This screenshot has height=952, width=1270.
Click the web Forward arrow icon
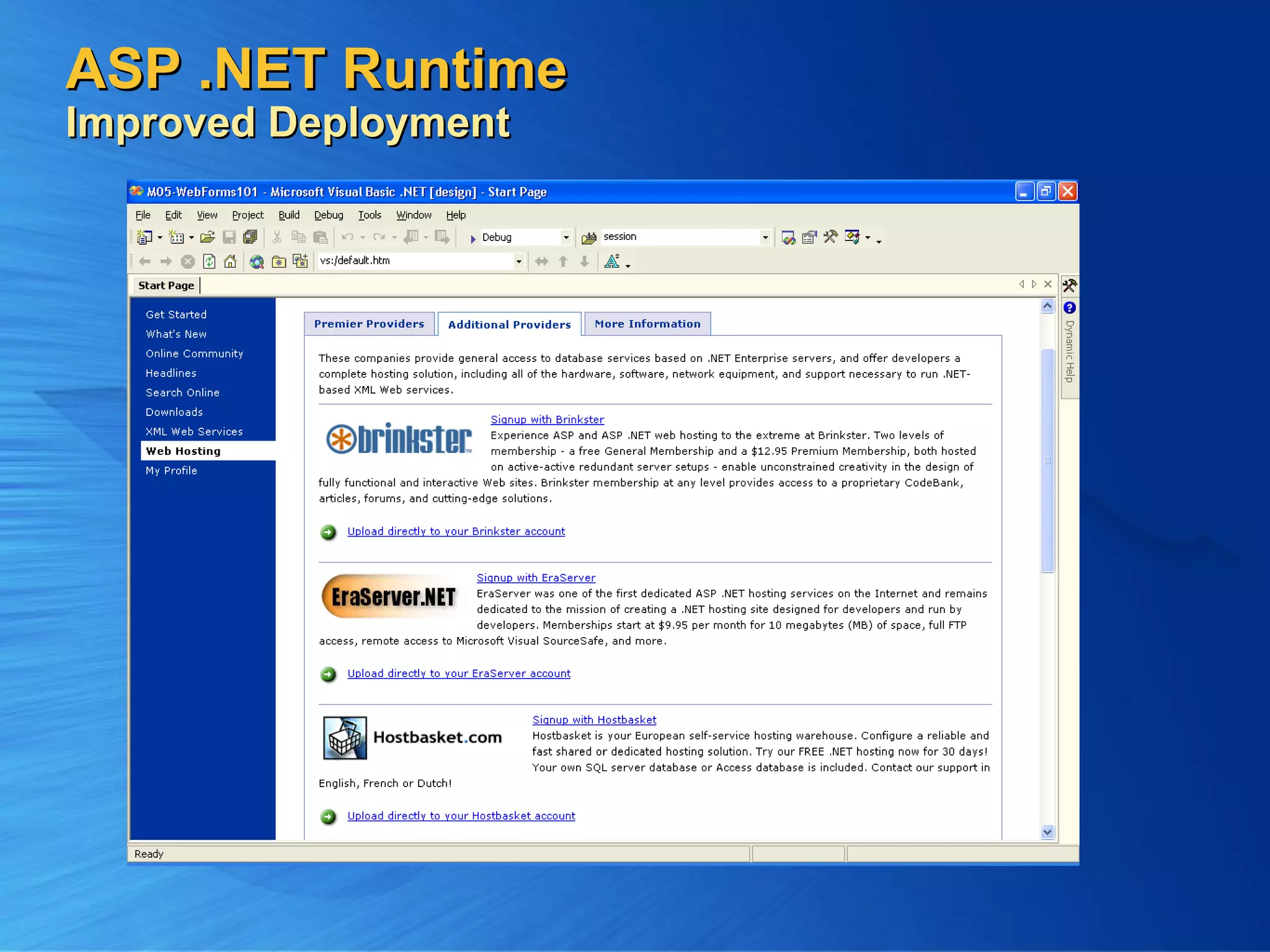click(x=166, y=262)
